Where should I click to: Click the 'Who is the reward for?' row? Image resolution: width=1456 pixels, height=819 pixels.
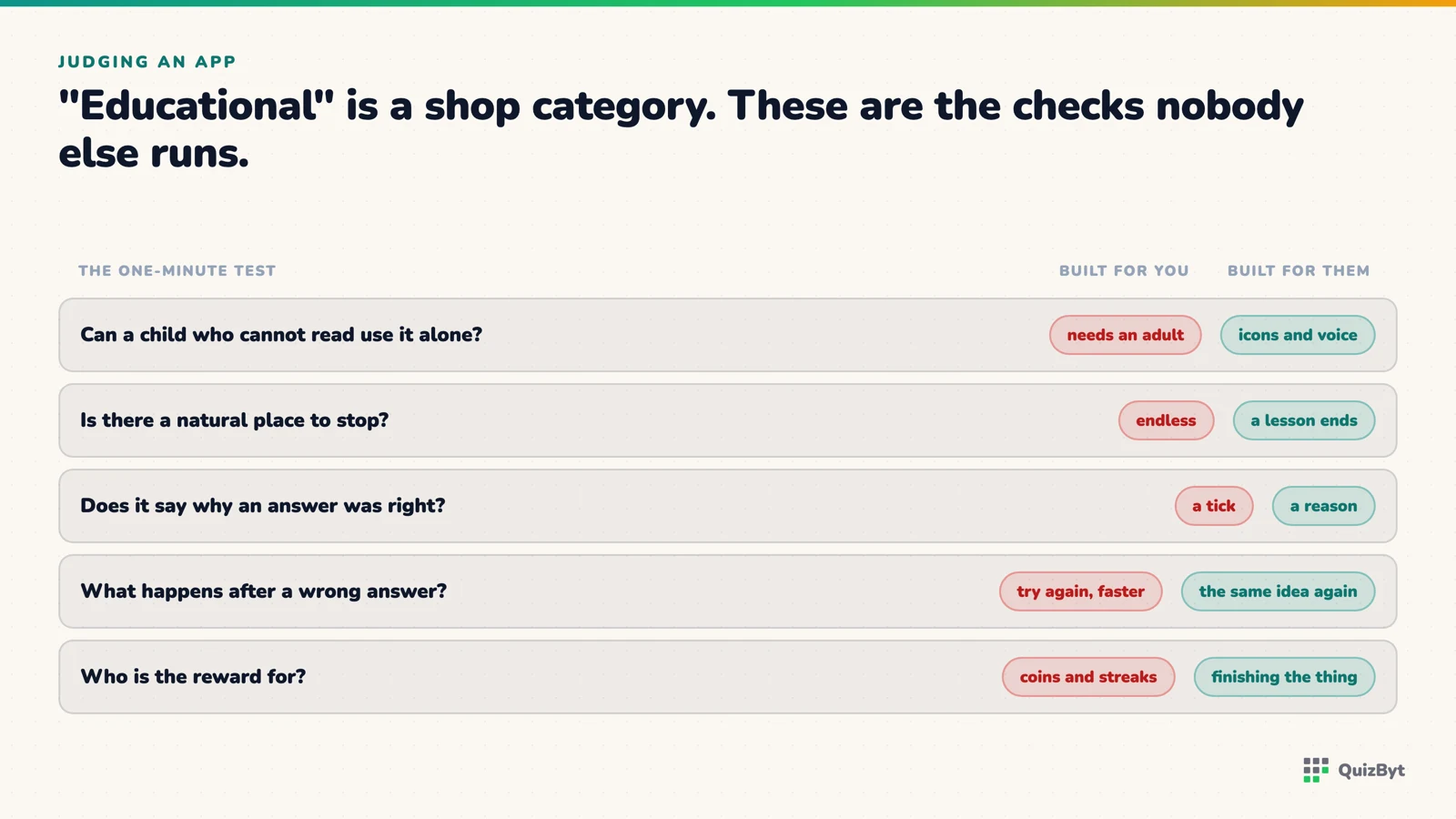click(x=728, y=677)
